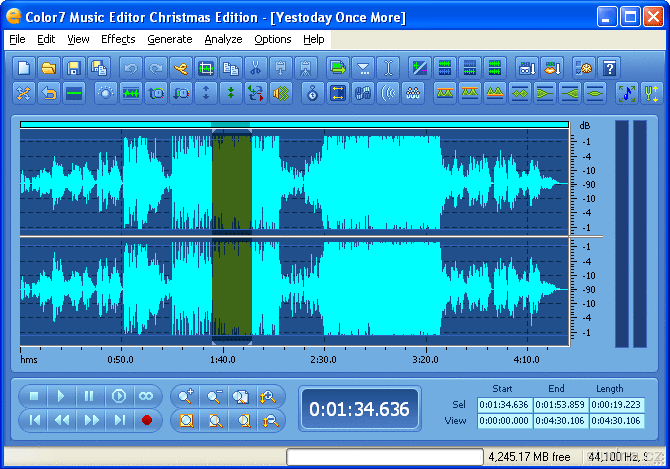Start playback with the play triangle
Viewport: 670px width, 469px height.
pyautogui.click(x=61, y=396)
